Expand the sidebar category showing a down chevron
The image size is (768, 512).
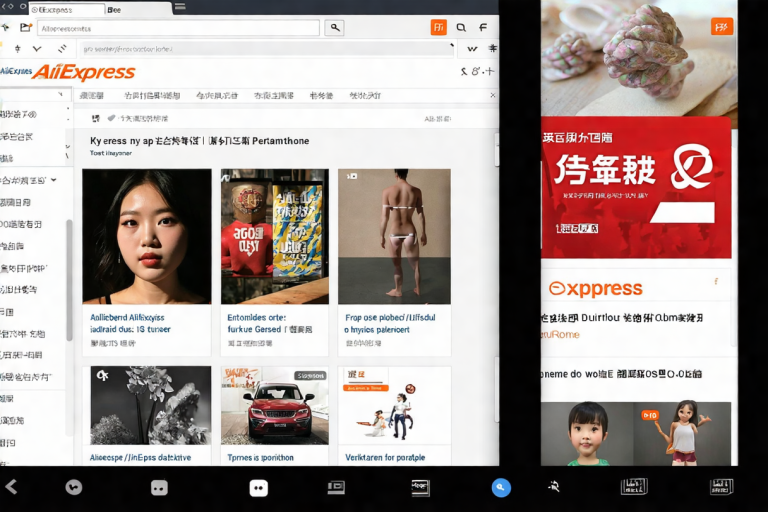53,180
